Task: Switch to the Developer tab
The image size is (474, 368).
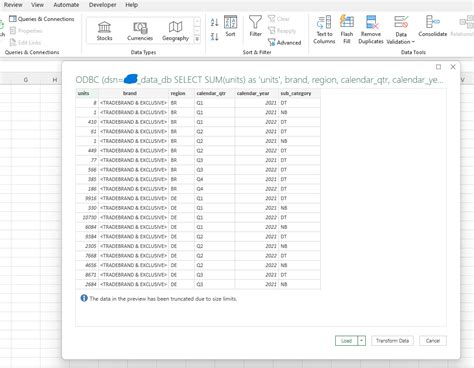Action: [x=103, y=5]
